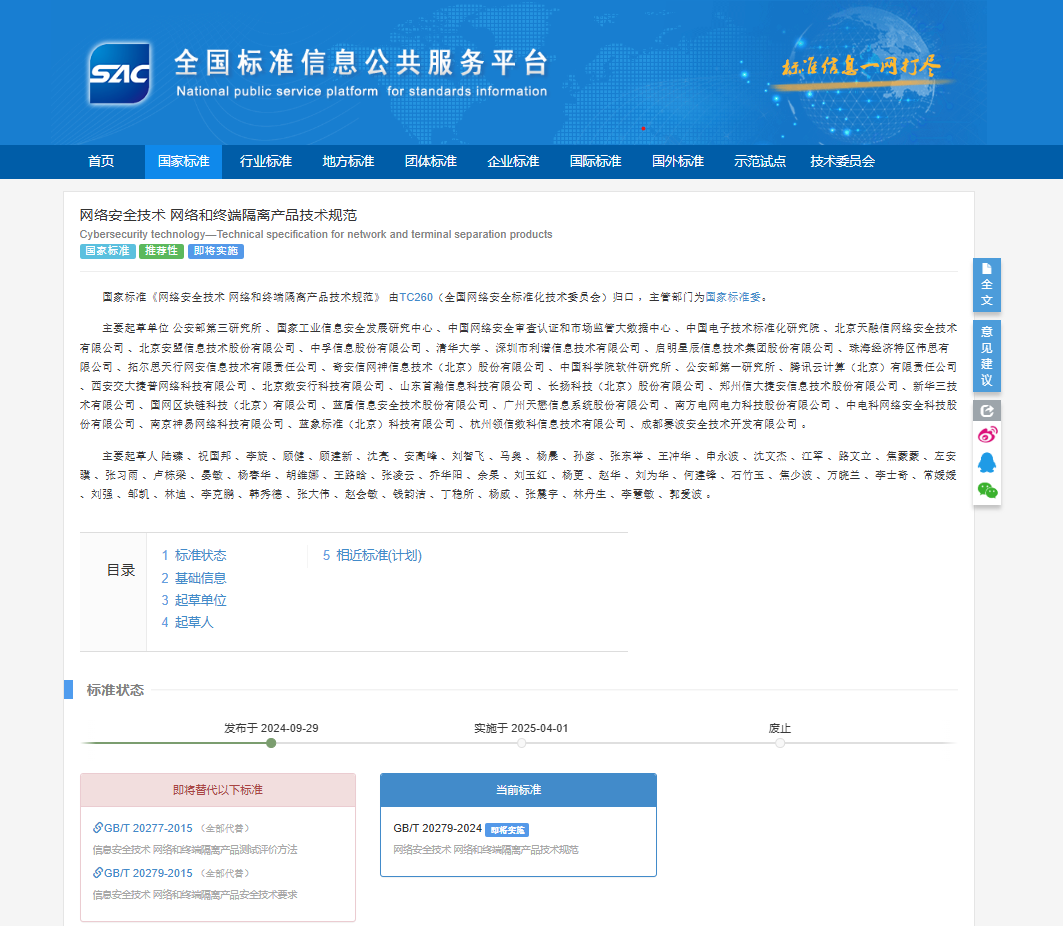This screenshot has height=926, width=1063.
Task: Switch to 行业标准 navigation tab
Action: tap(266, 162)
